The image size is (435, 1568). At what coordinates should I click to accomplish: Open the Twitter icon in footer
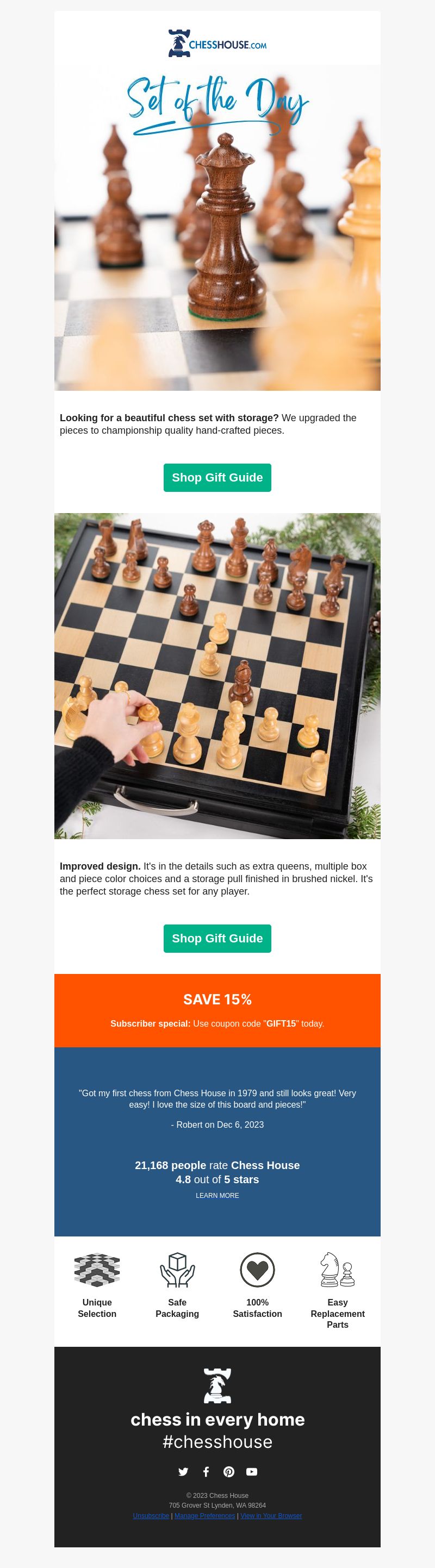[183, 1471]
